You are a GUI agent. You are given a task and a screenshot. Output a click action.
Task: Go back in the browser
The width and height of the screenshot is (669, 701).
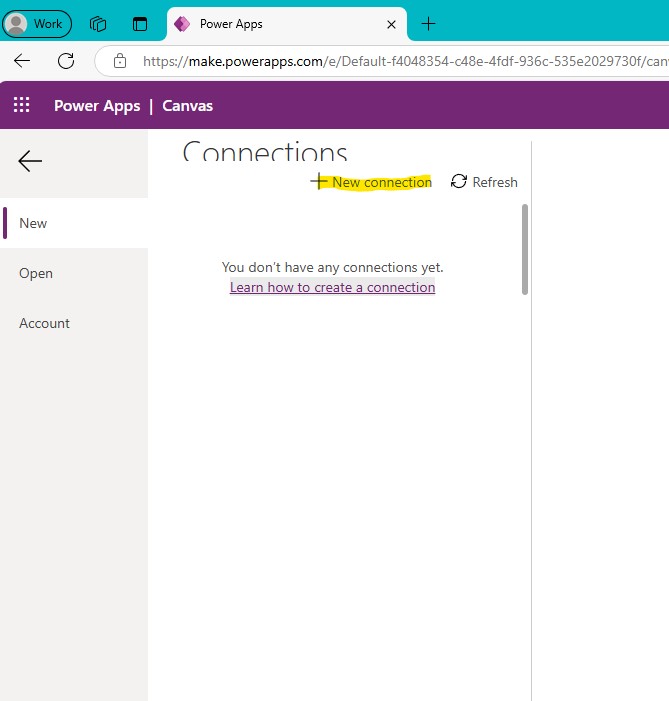(22, 60)
